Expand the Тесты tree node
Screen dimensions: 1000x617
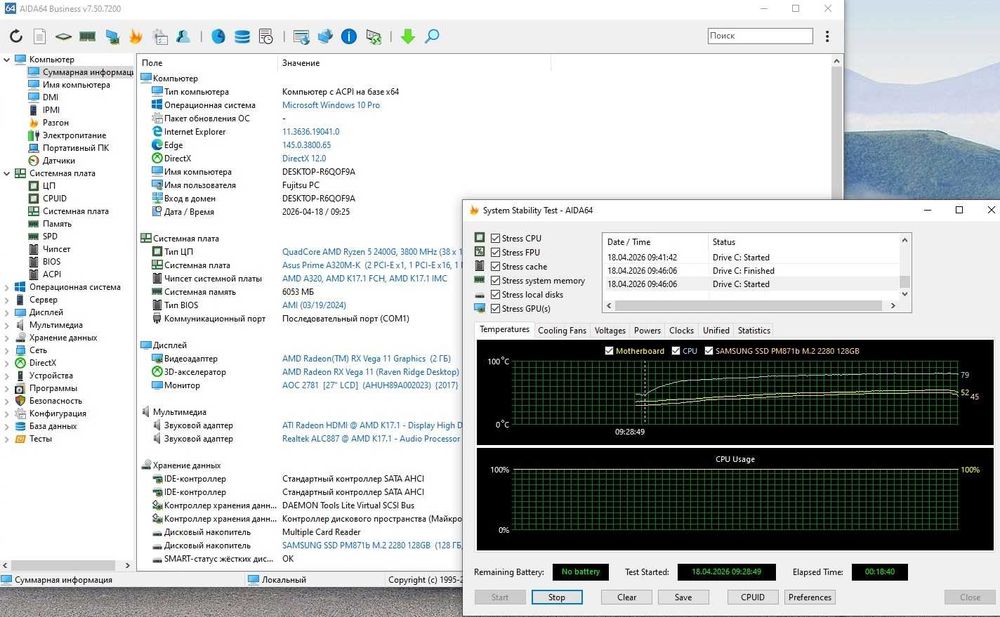(7, 439)
